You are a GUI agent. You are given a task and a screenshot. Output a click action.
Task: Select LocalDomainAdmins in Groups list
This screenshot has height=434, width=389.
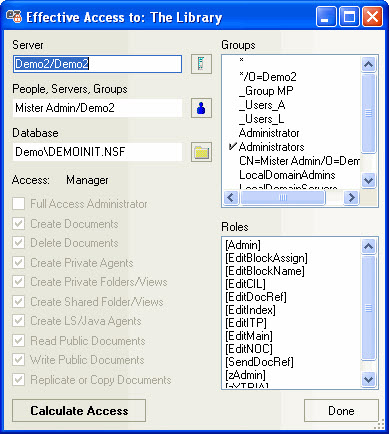pos(287,175)
